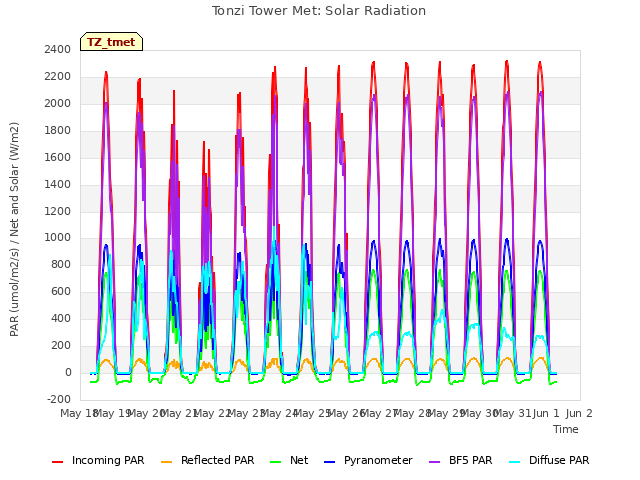Screen dimensions: 640x480
Task: Click the -200 y-axis tick label
Action: click(59, 399)
